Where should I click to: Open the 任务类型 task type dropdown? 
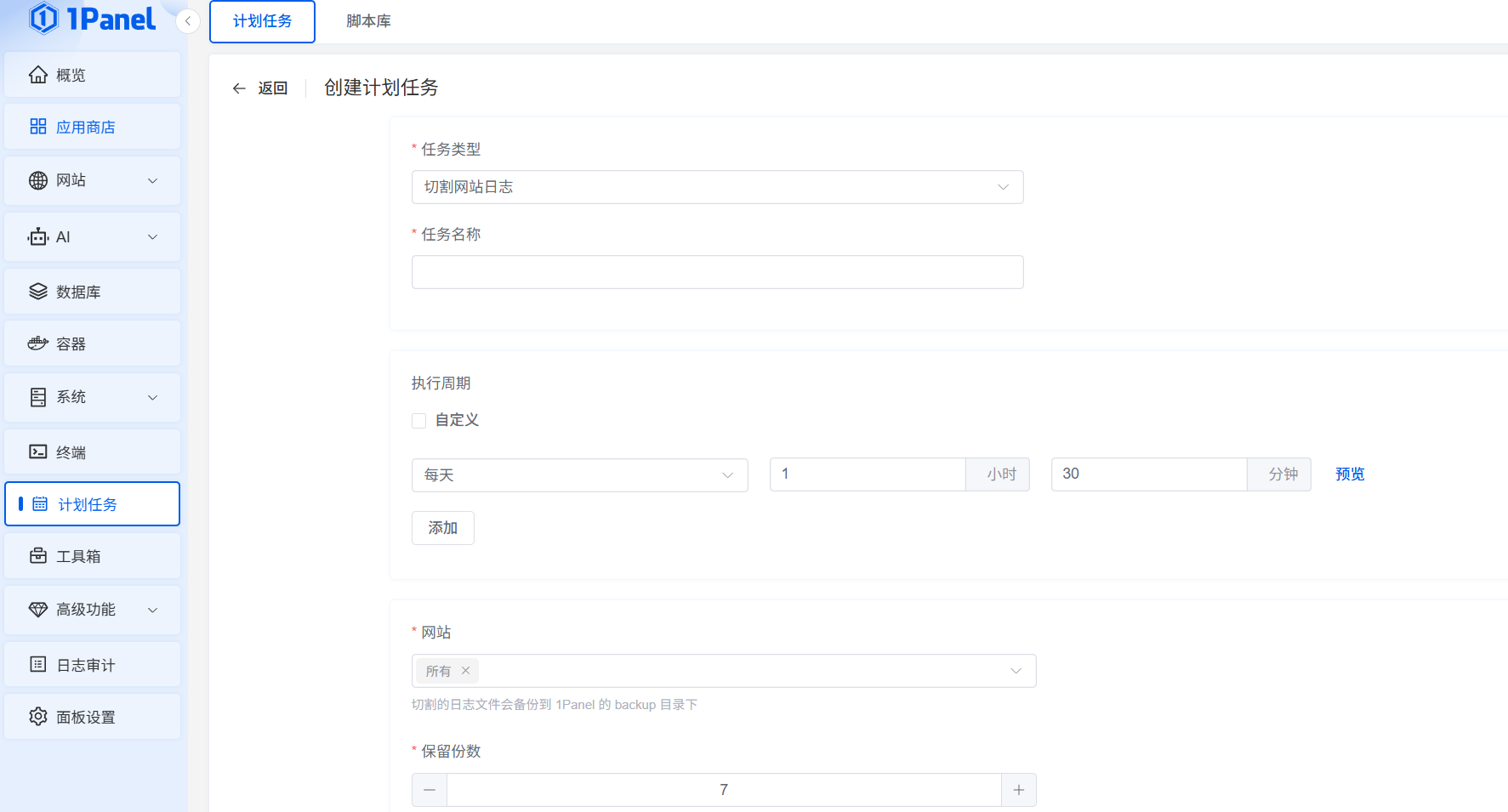pos(717,187)
